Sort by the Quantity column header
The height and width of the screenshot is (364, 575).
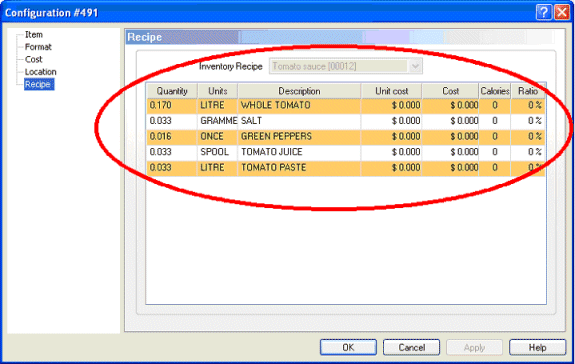pyautogui.click(x=172, y=91)
